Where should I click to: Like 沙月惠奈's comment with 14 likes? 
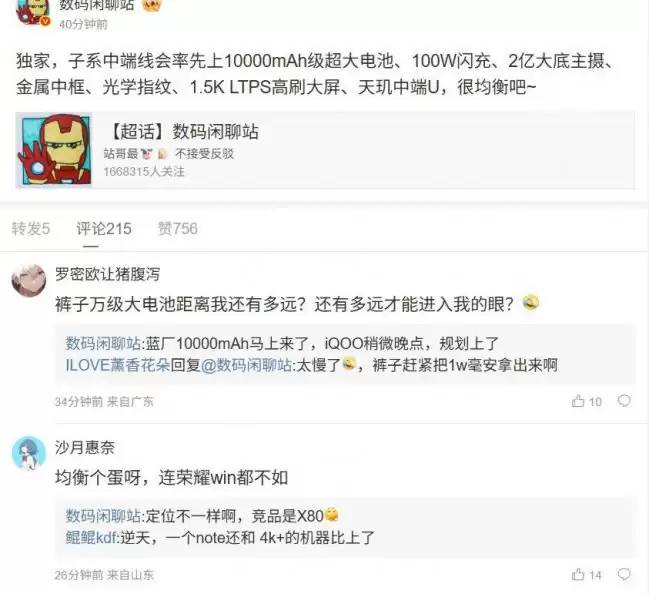(587, 575)
